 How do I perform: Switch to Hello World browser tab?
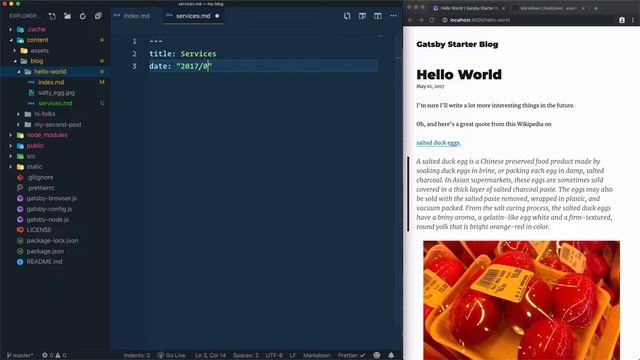pyautogui.click(x=468, y=8)
